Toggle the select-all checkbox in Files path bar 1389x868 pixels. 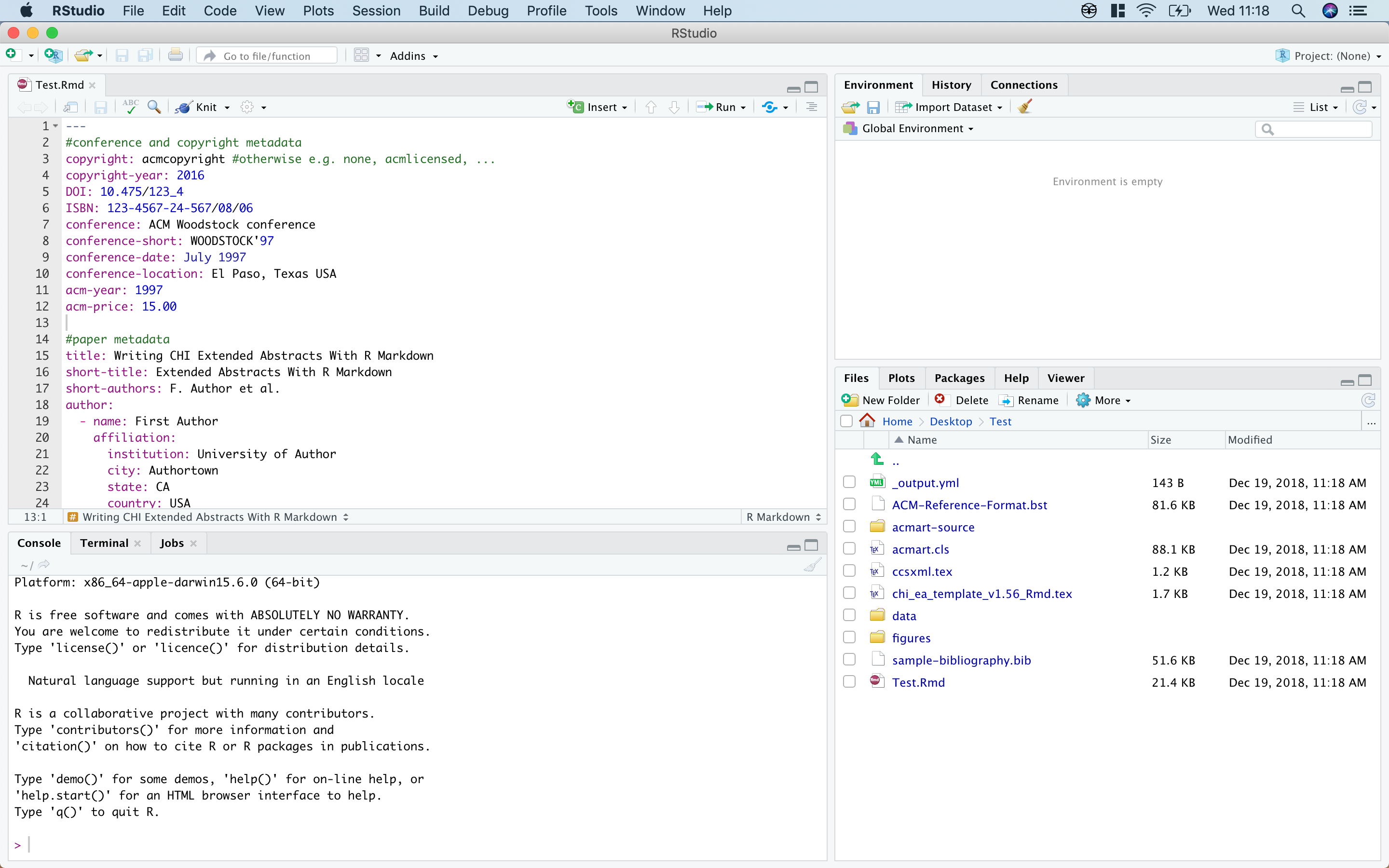tap(846, 421)
